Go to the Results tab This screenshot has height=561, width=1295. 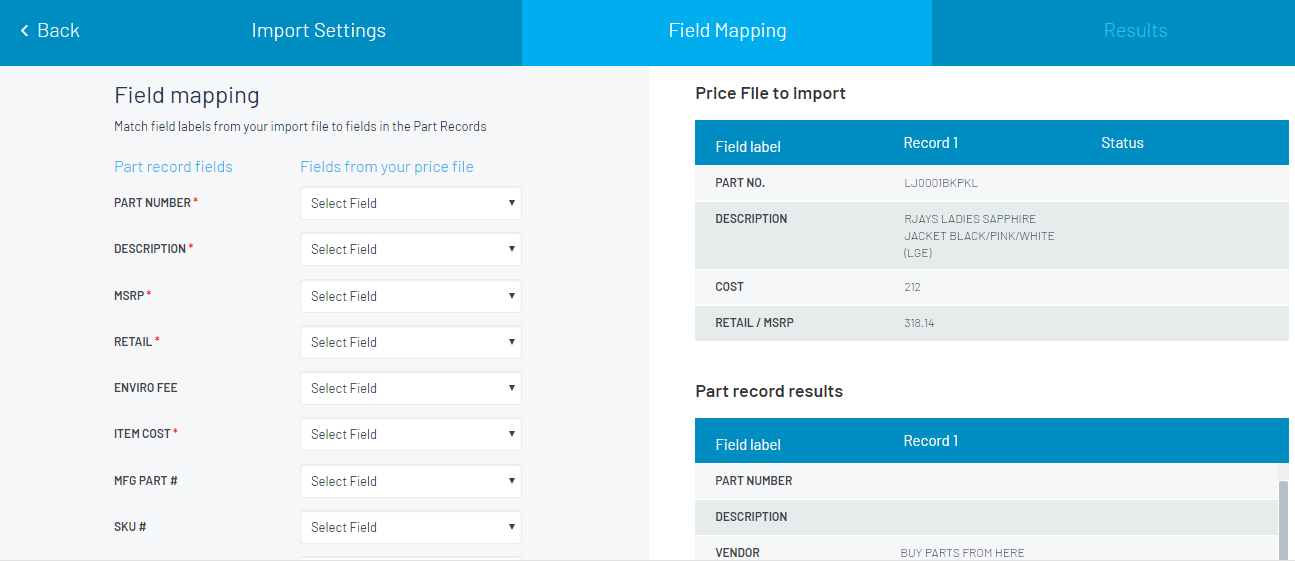(1135, 31)
